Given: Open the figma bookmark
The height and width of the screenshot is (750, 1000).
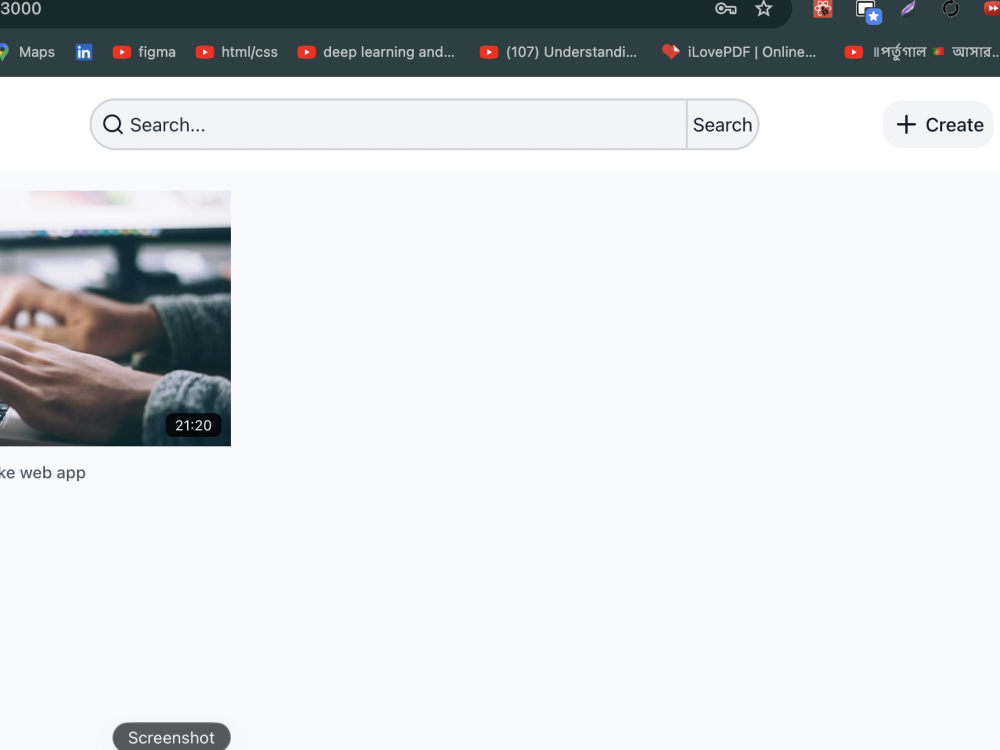Looking at the screenshot, I should click(144, 52).
